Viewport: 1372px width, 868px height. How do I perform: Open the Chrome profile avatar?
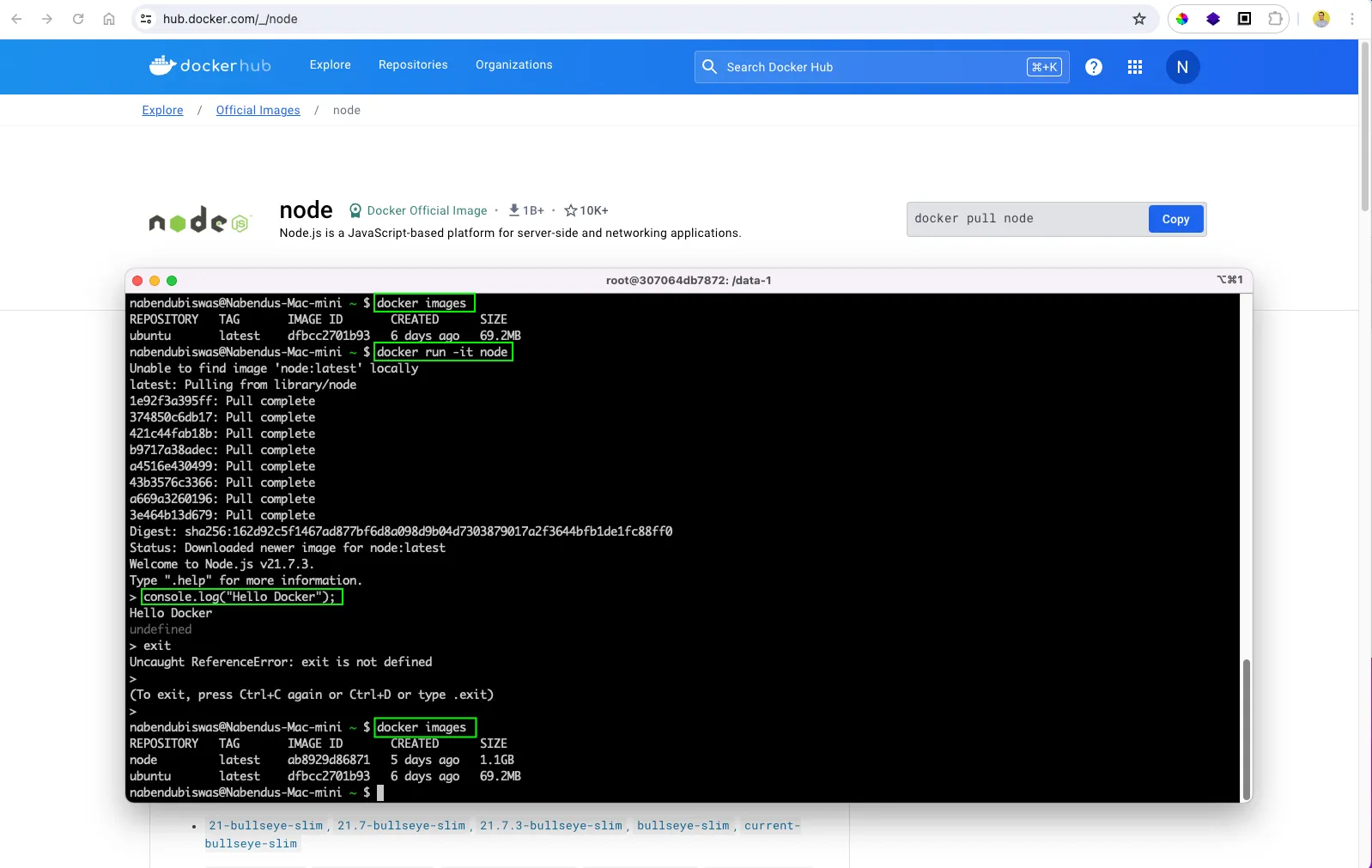click(x=1321, y=19)
